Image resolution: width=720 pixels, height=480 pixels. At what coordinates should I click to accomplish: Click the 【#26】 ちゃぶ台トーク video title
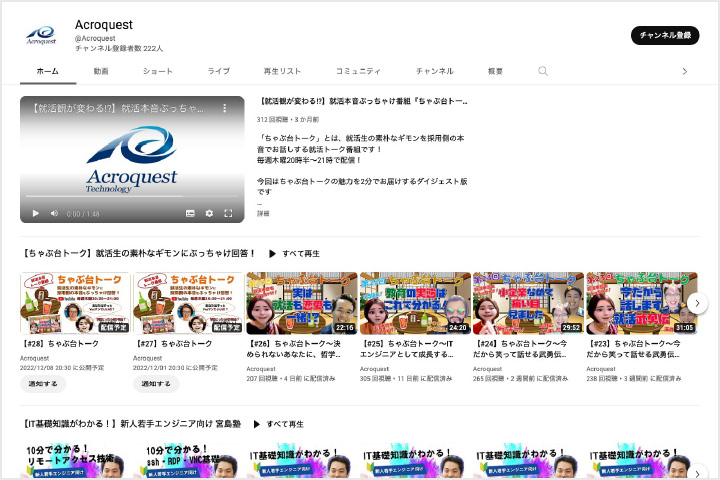pos(294,349)
